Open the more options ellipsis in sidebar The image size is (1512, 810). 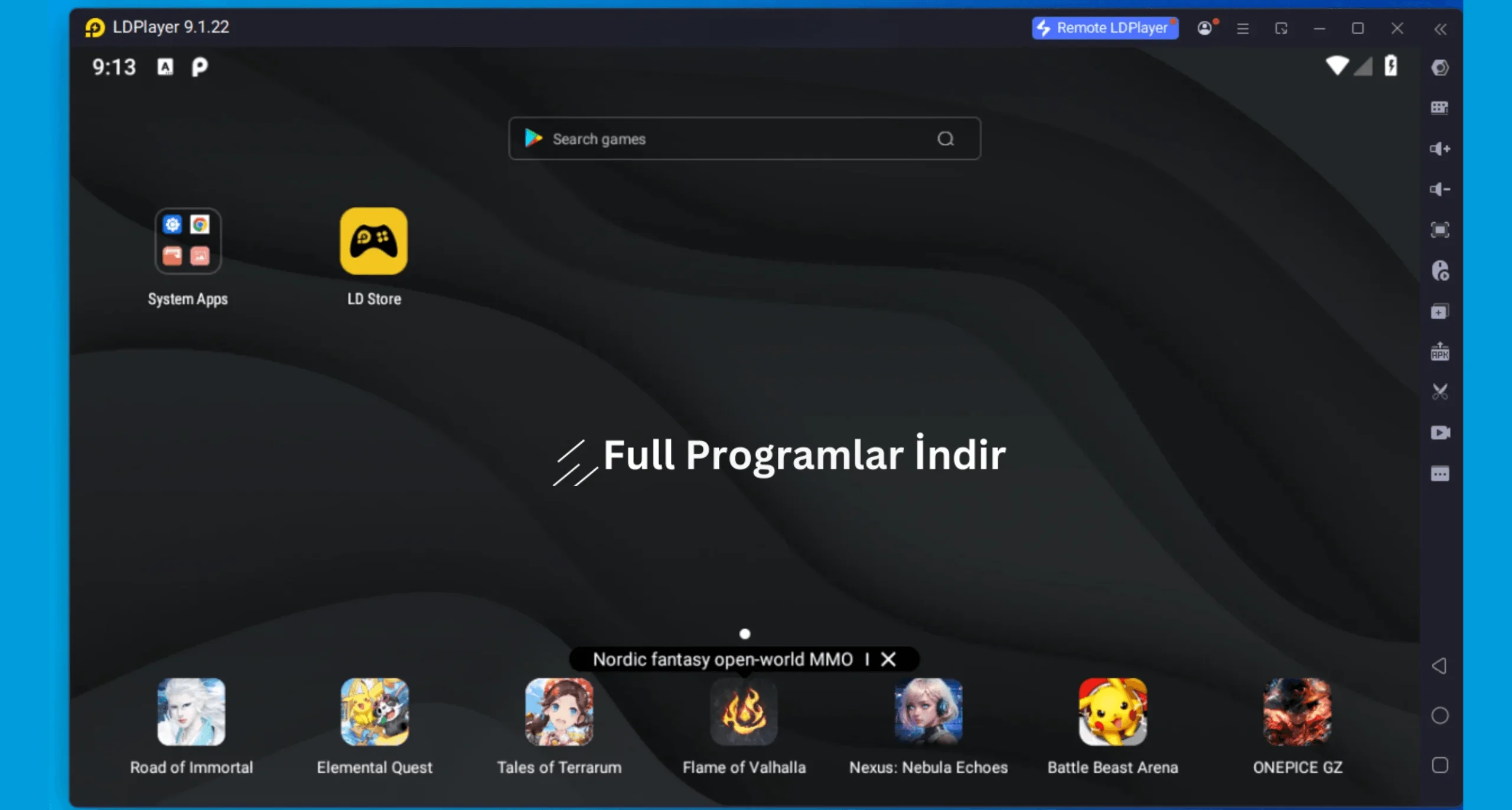point(1440,474)
